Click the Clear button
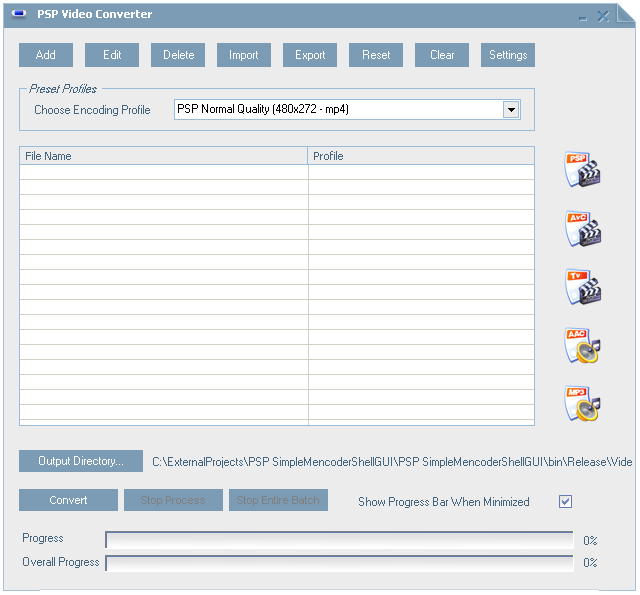 (x=442, y=55)
